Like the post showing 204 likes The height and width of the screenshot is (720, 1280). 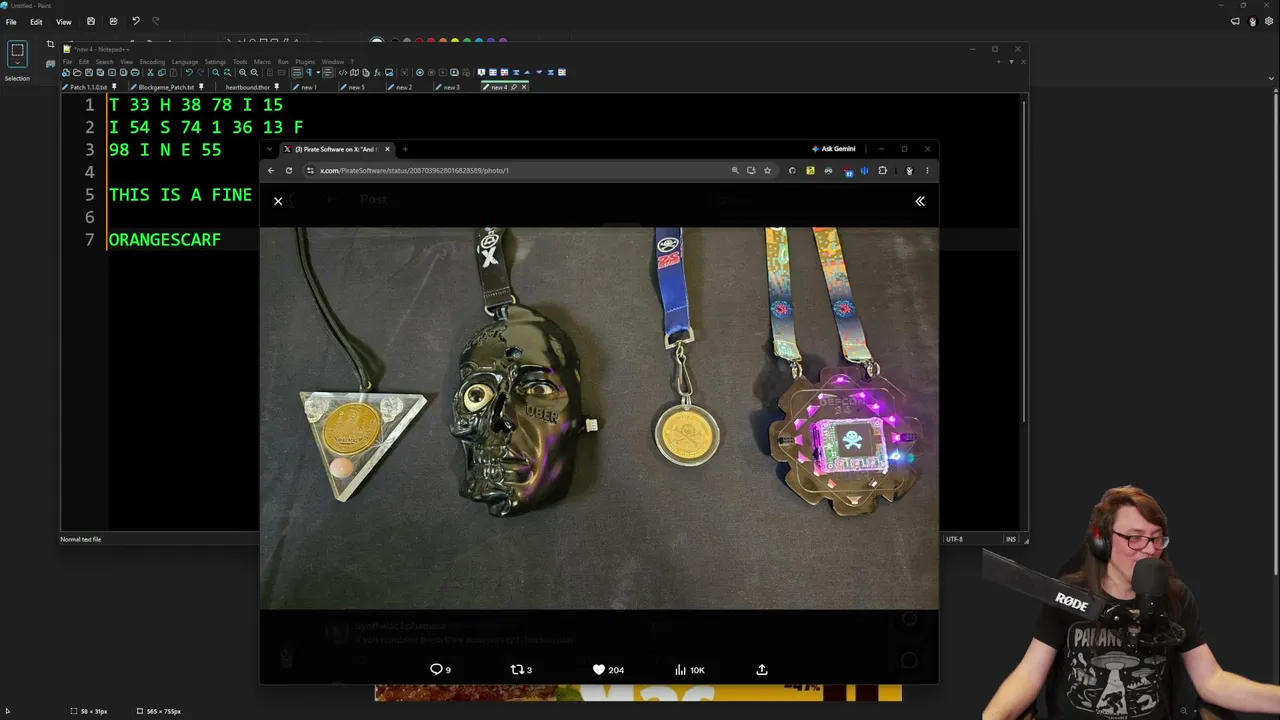(599, 669)
